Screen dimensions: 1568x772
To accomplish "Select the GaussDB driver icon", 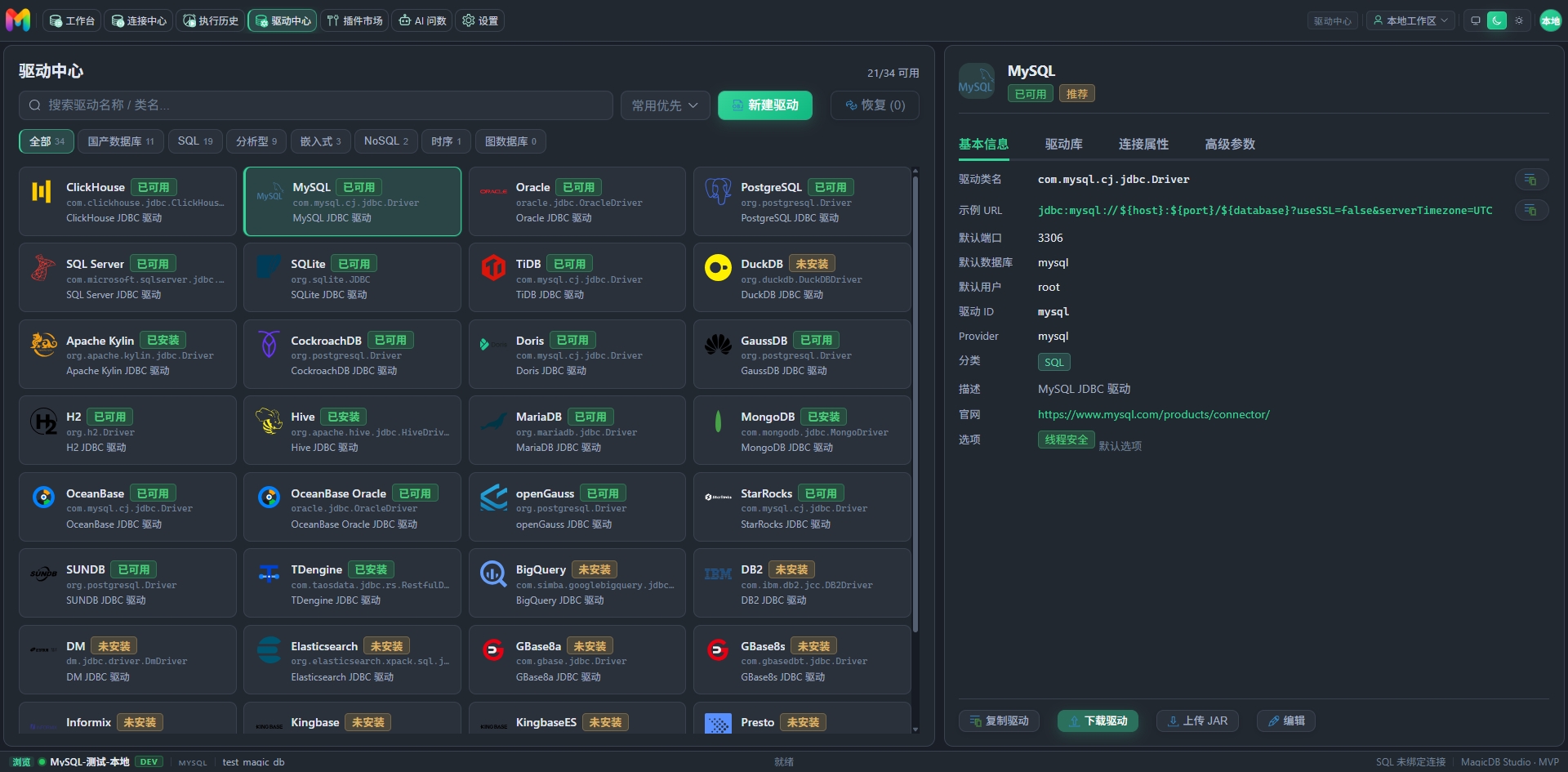I will [x=718, y=345].
